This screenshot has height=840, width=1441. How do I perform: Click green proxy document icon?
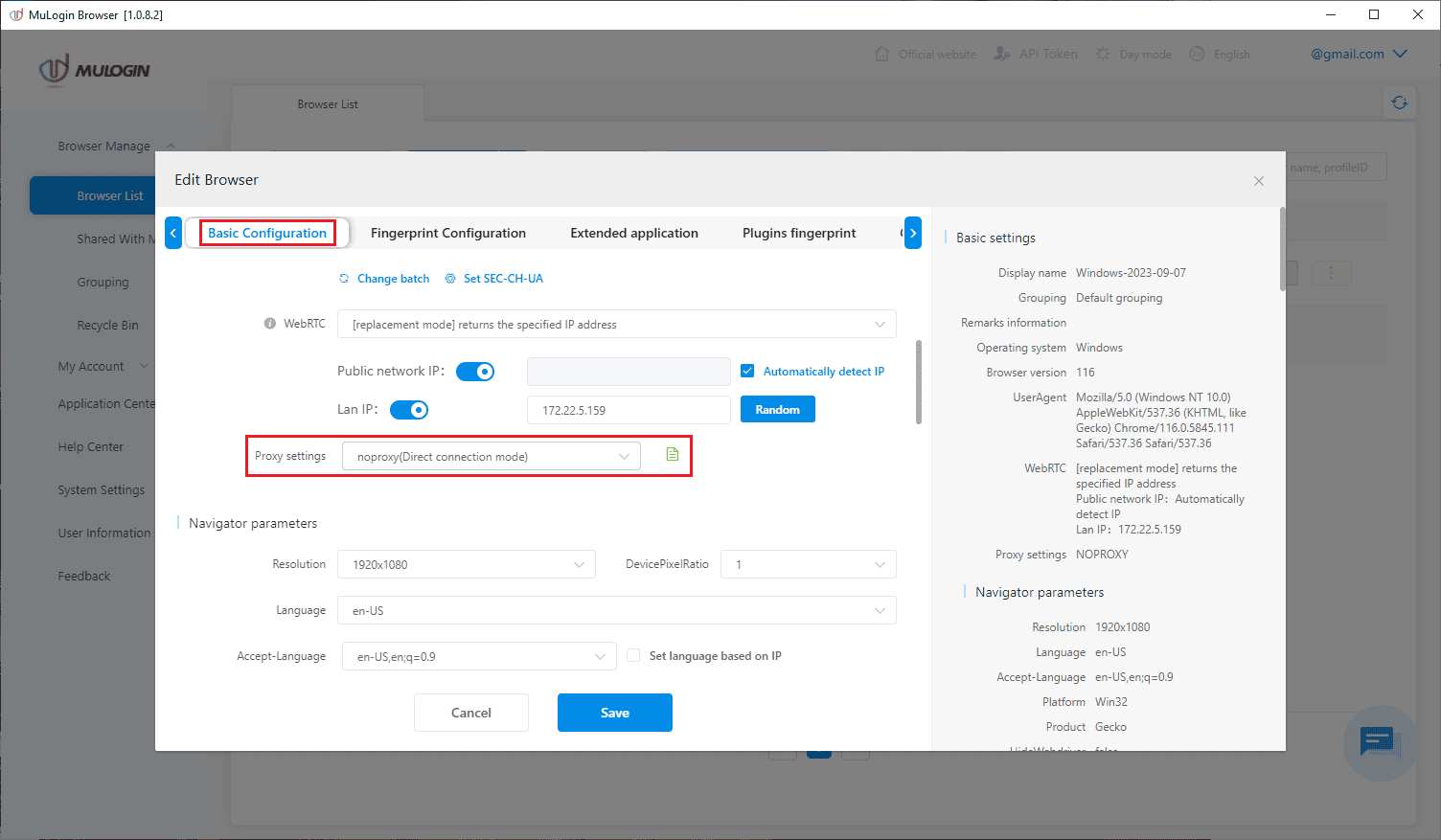pyautogui.click(x=673, y=455)
